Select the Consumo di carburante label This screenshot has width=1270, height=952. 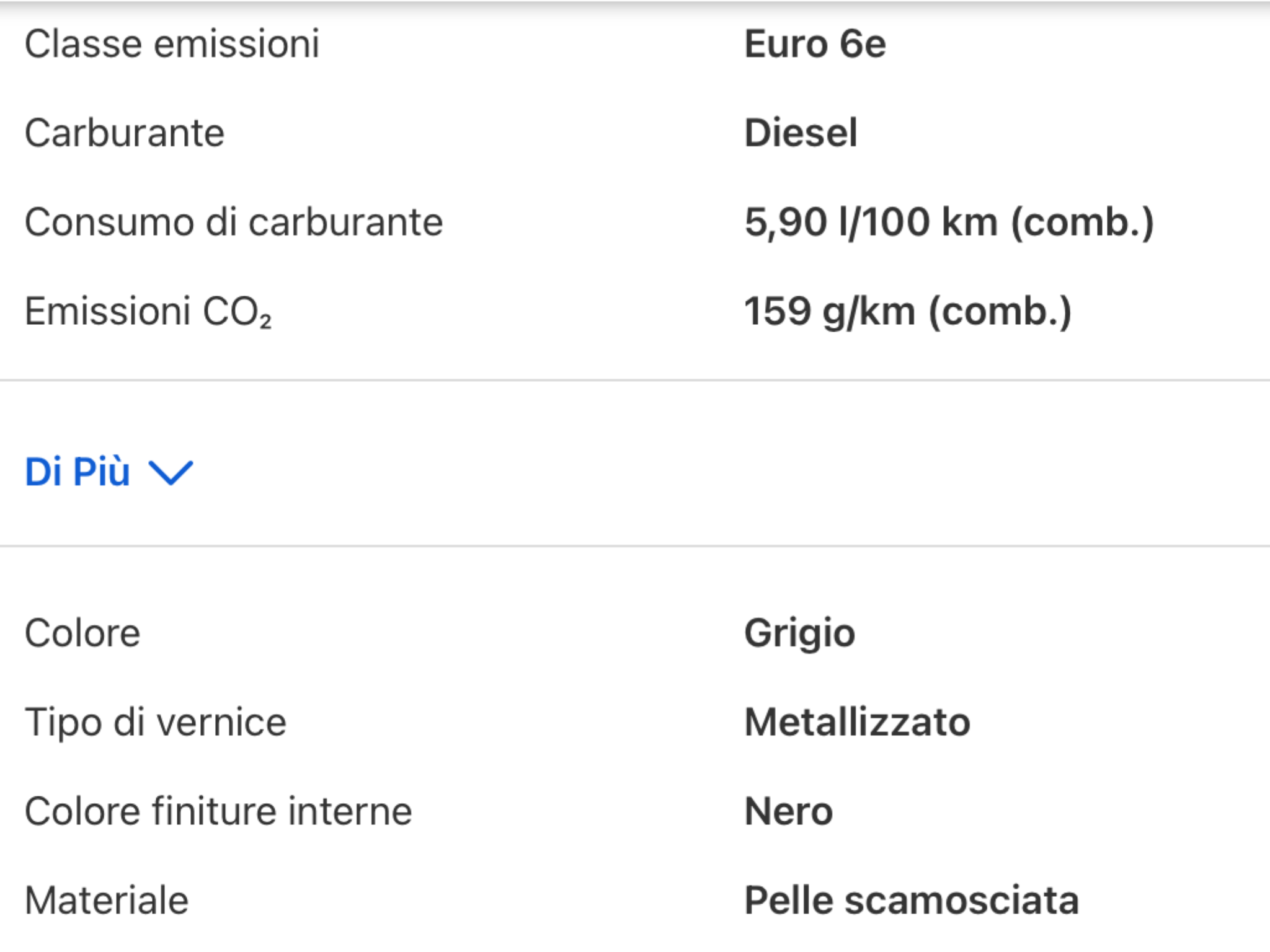pyautogui.click(x=234, y=222)
